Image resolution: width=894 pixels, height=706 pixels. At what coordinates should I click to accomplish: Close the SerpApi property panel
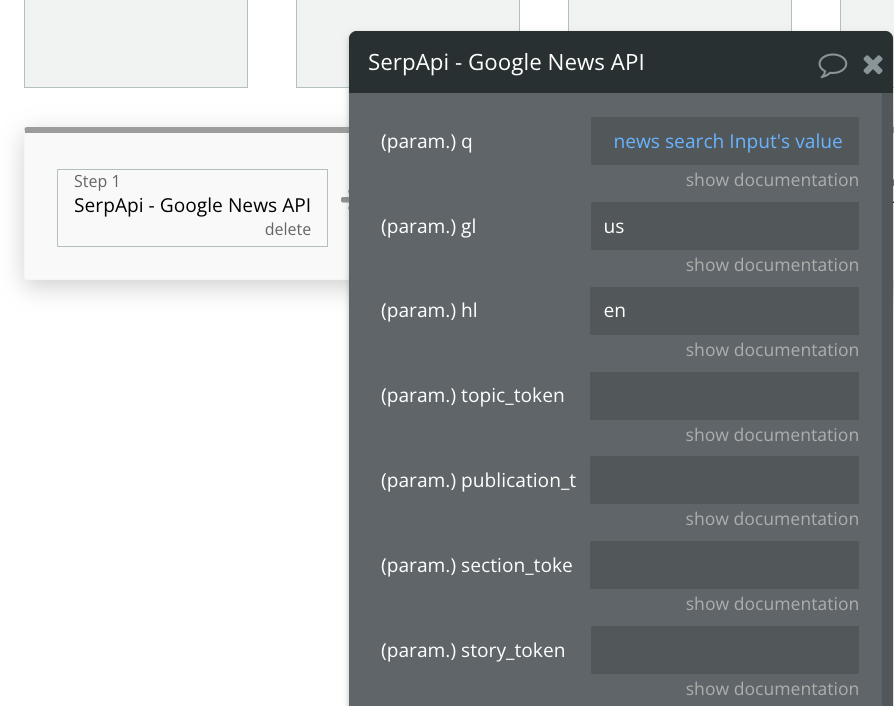tap(873, 65)
